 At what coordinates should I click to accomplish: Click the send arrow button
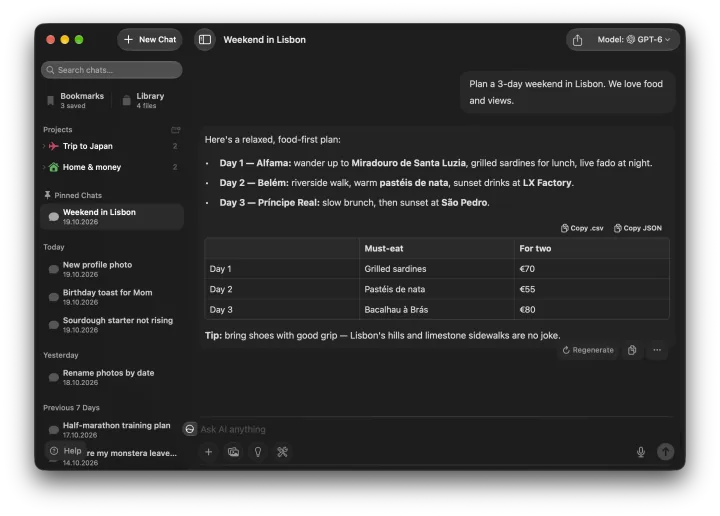(665, 452)
